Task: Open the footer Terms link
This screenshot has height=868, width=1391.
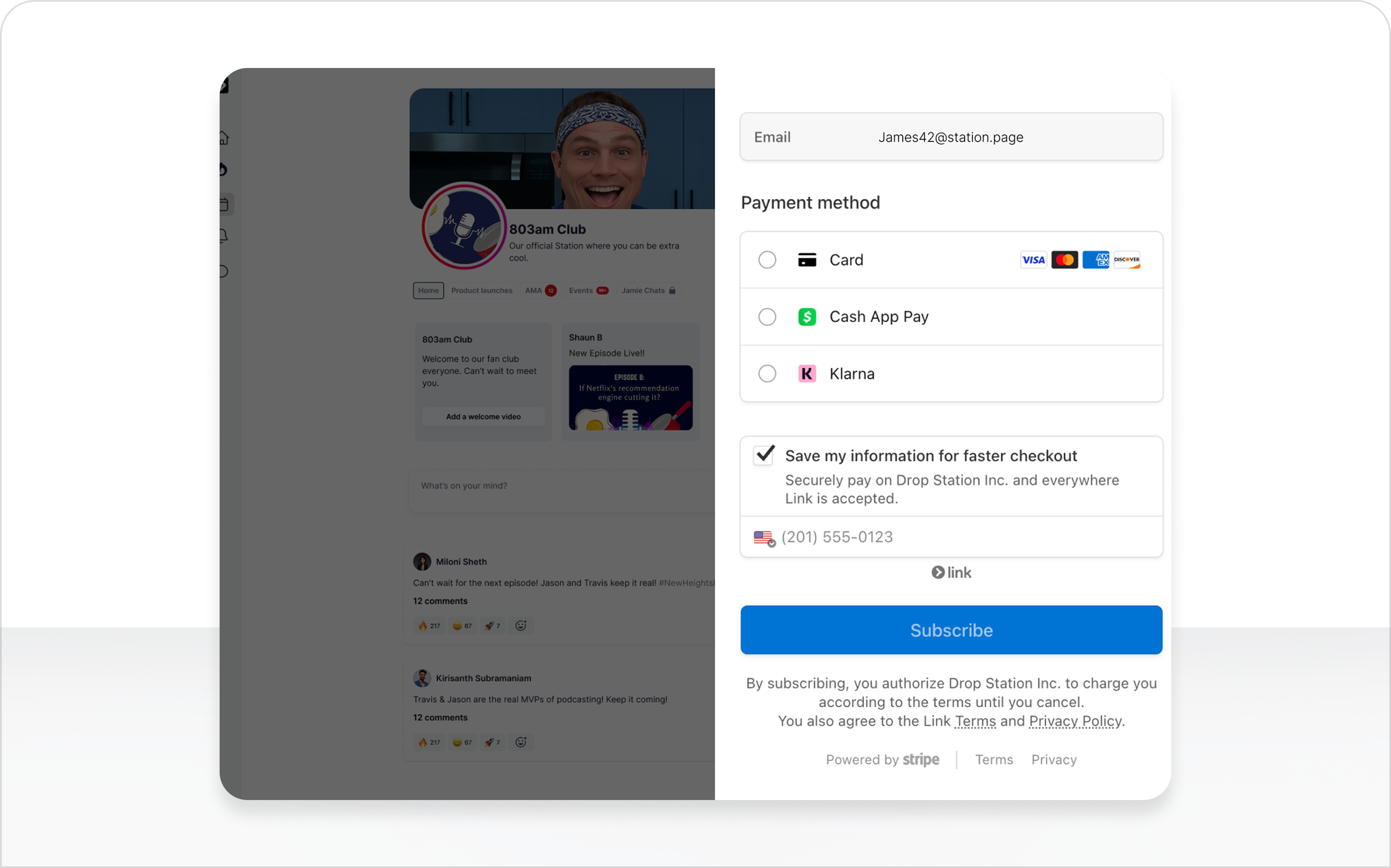Action: coord(994,759)
